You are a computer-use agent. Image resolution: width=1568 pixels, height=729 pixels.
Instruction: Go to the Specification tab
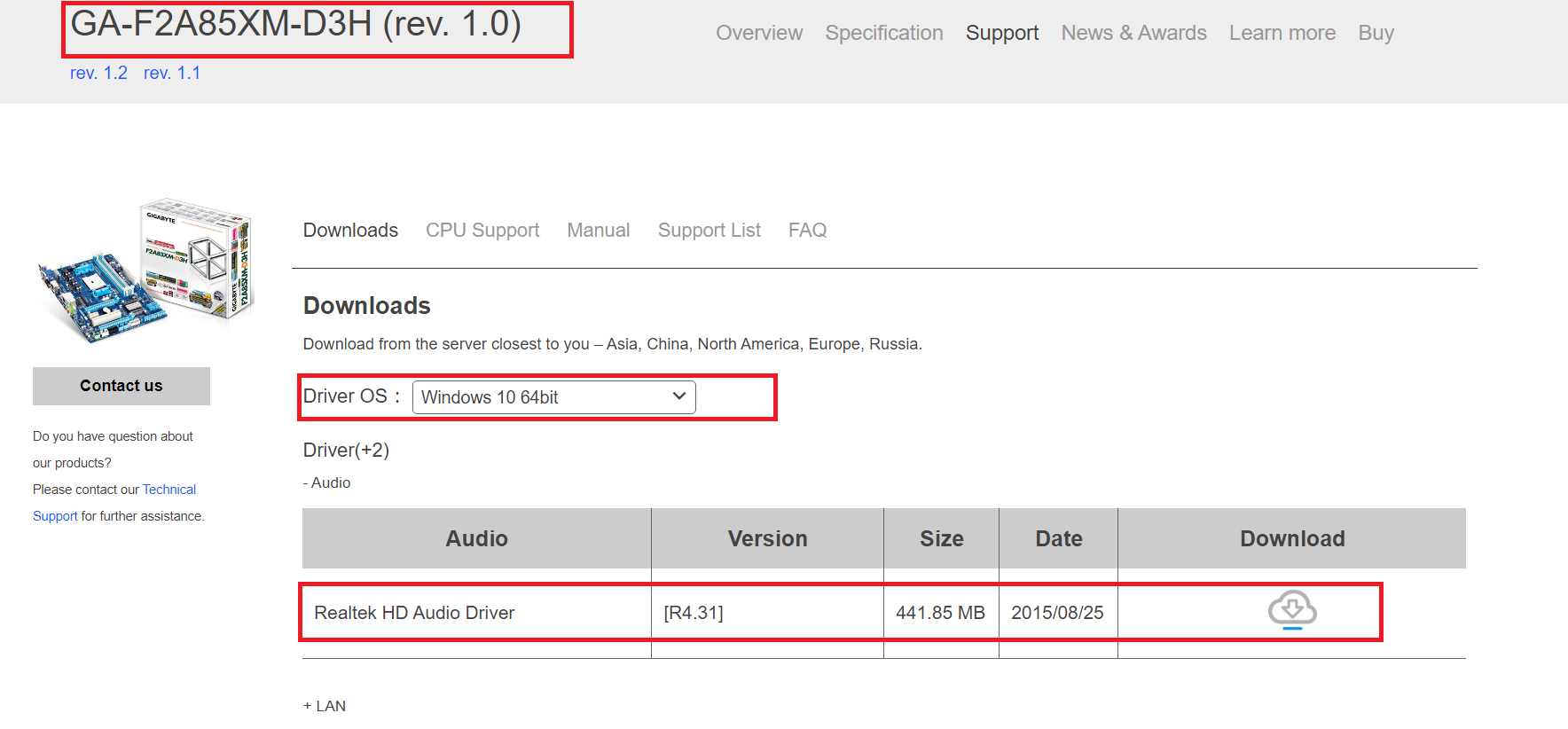tap(884, 33)
